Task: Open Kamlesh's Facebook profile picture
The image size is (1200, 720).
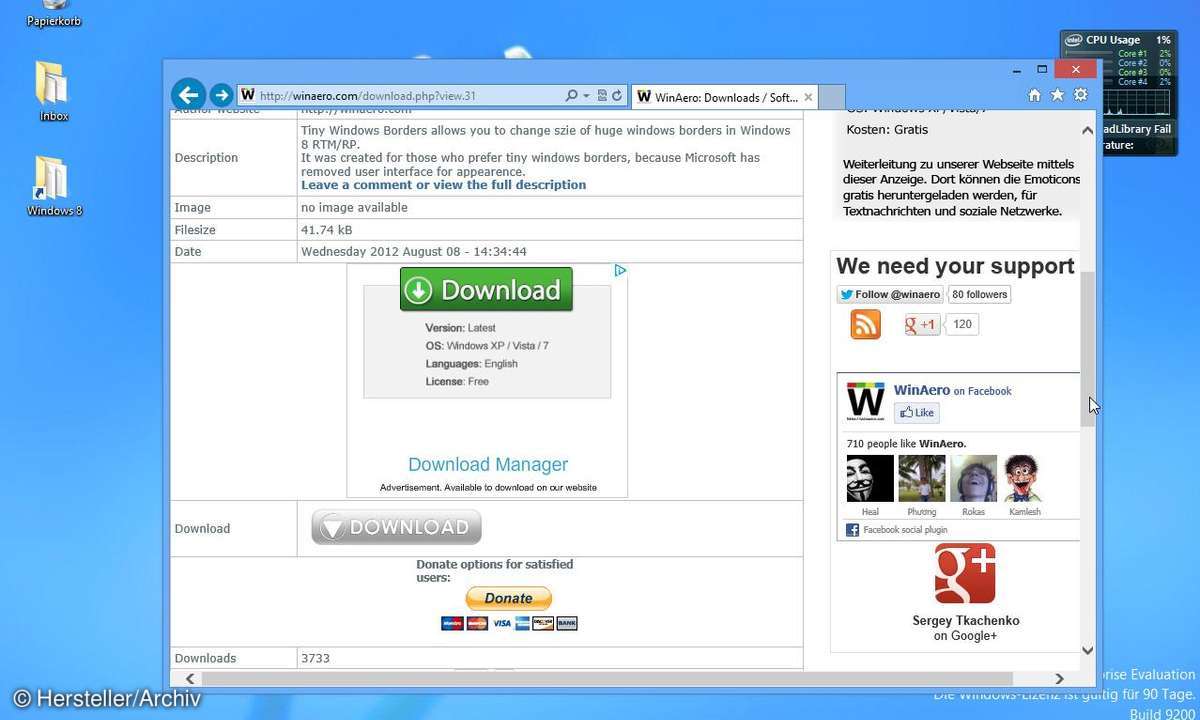Action: pyautogui.click(x=1024, y=479)
